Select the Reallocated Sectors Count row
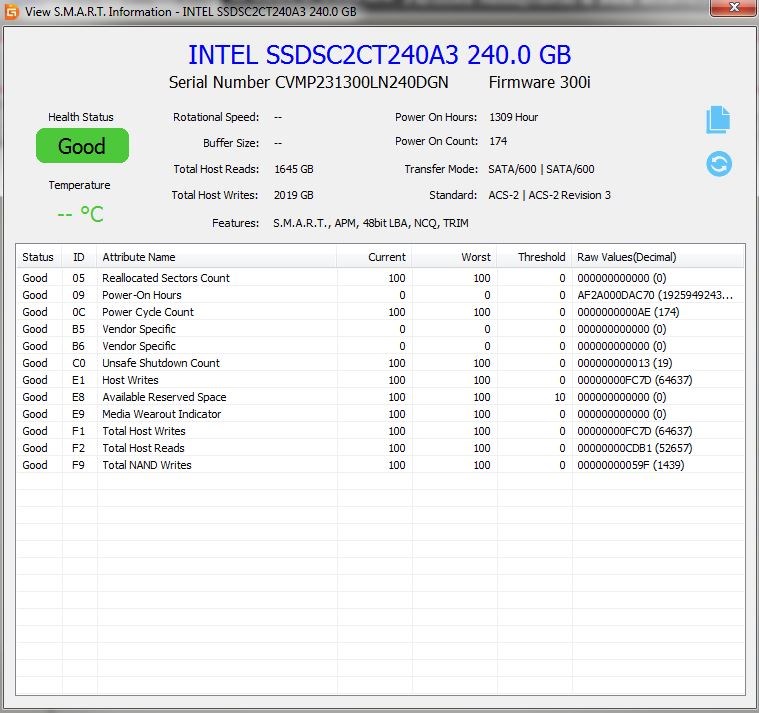Viewport: 759px width, 713px height. pos(380,278)
